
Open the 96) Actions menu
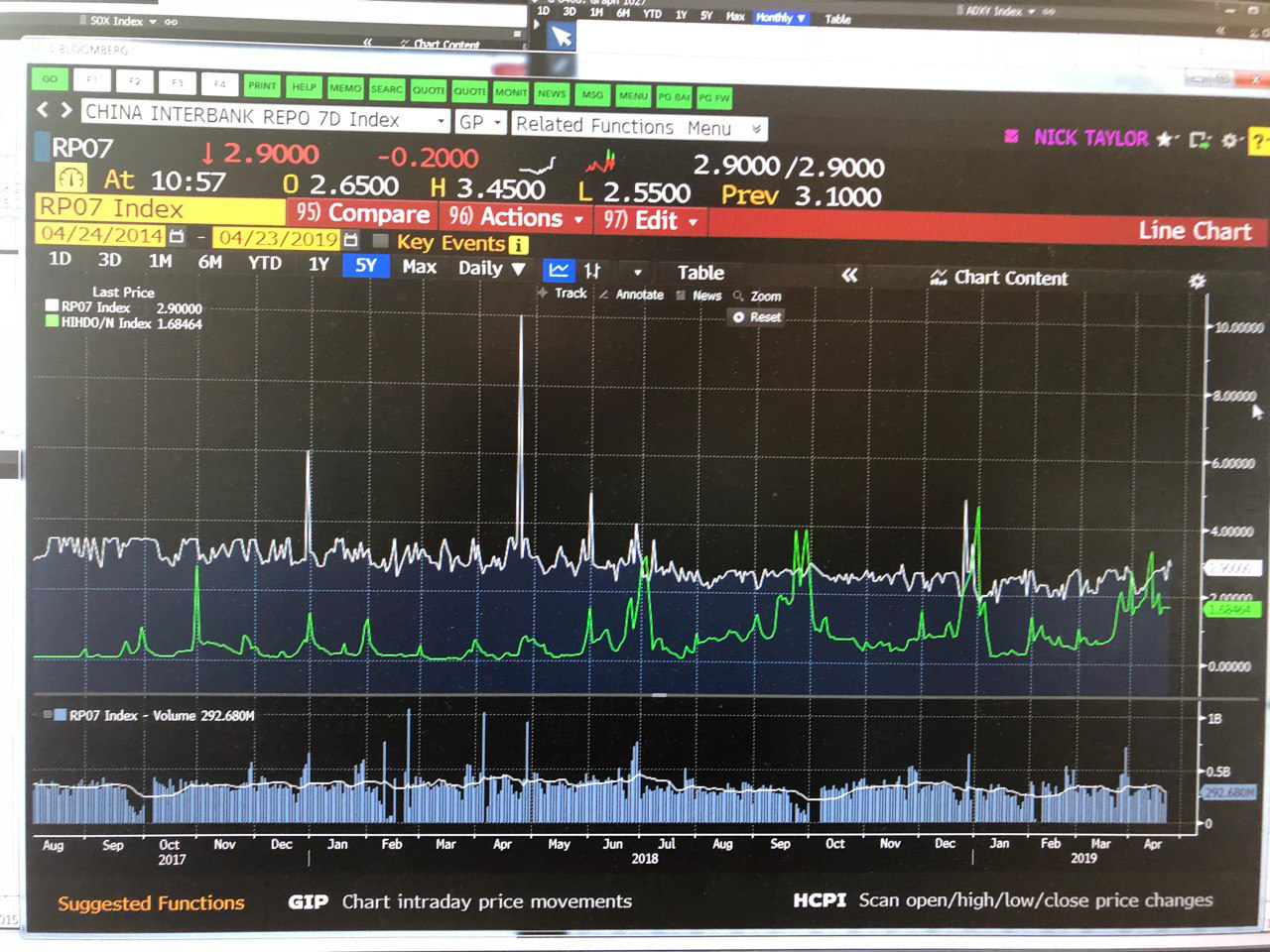coord(515,217)
